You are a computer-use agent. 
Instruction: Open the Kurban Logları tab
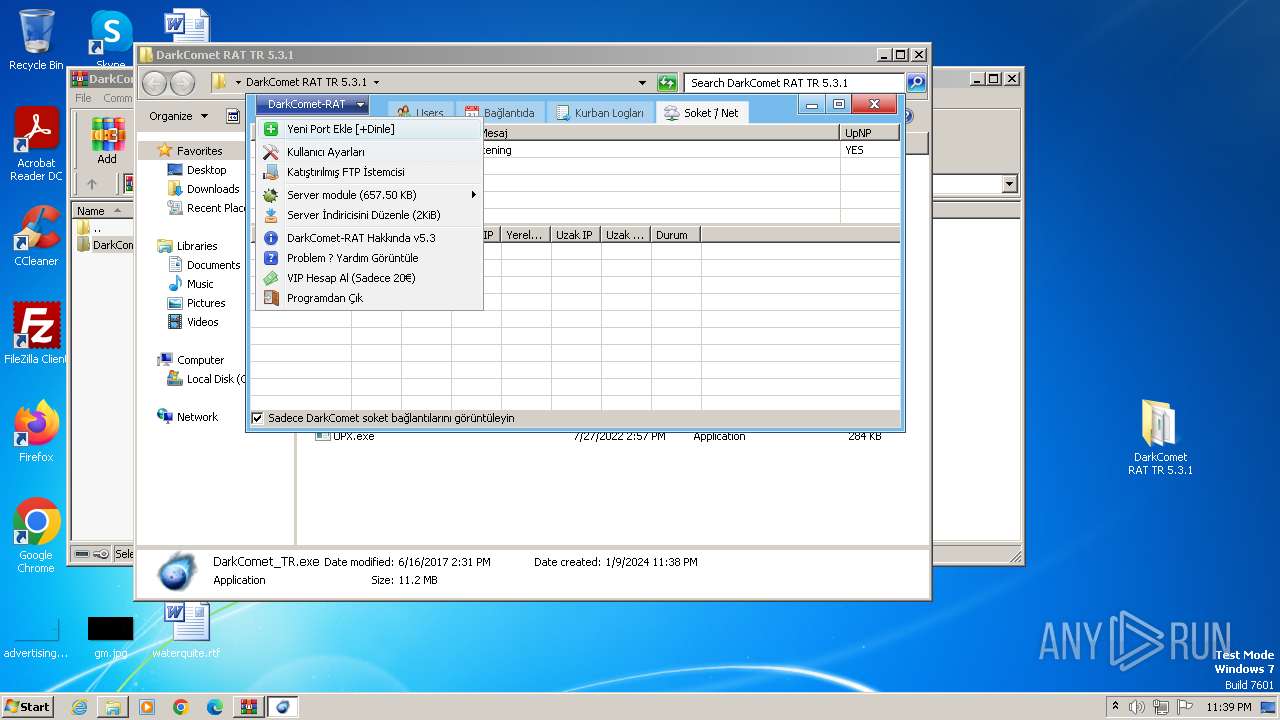600,113
